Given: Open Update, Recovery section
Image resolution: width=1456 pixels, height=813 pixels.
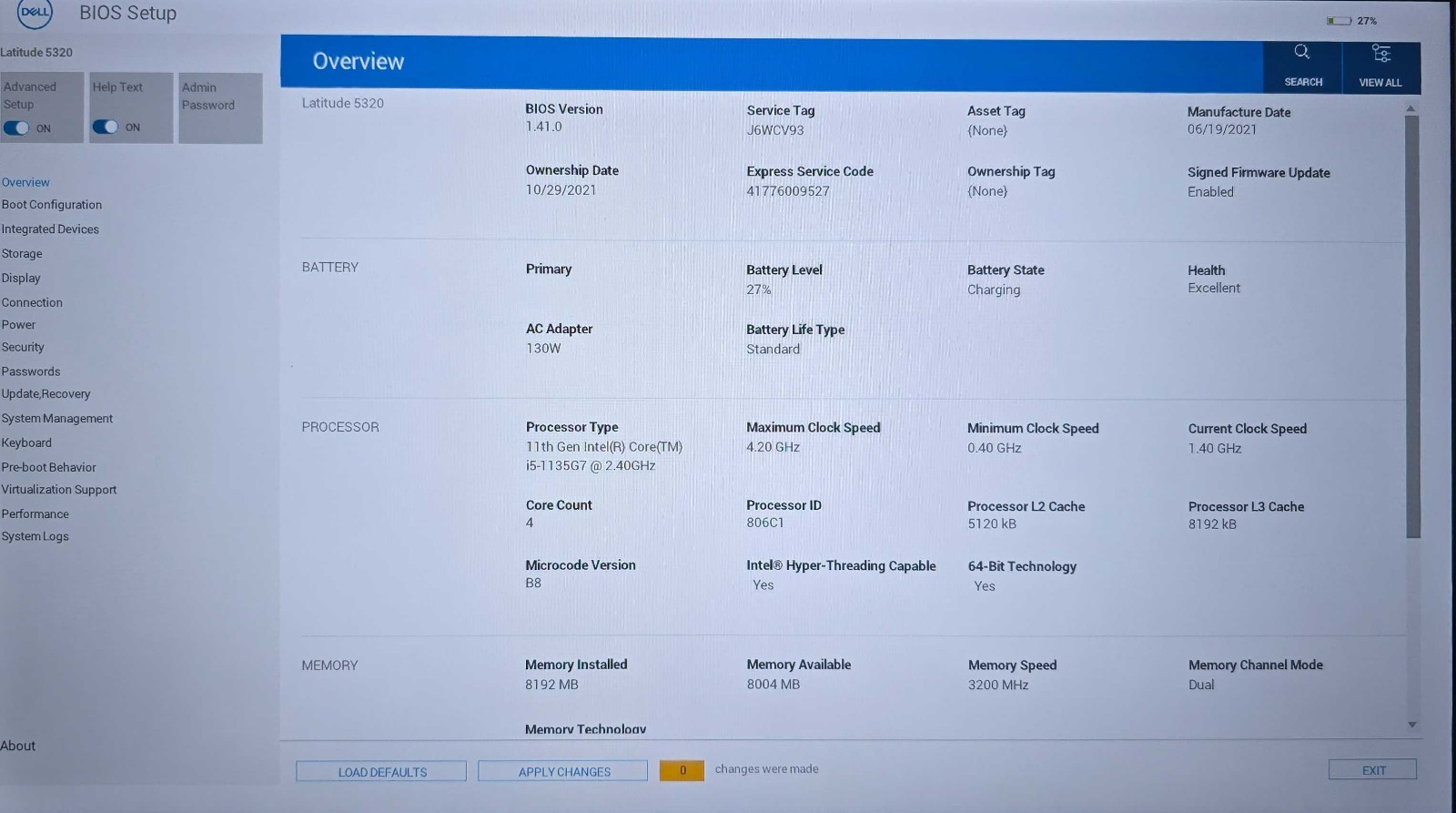Looking at the screenshot, I should 45,394.
